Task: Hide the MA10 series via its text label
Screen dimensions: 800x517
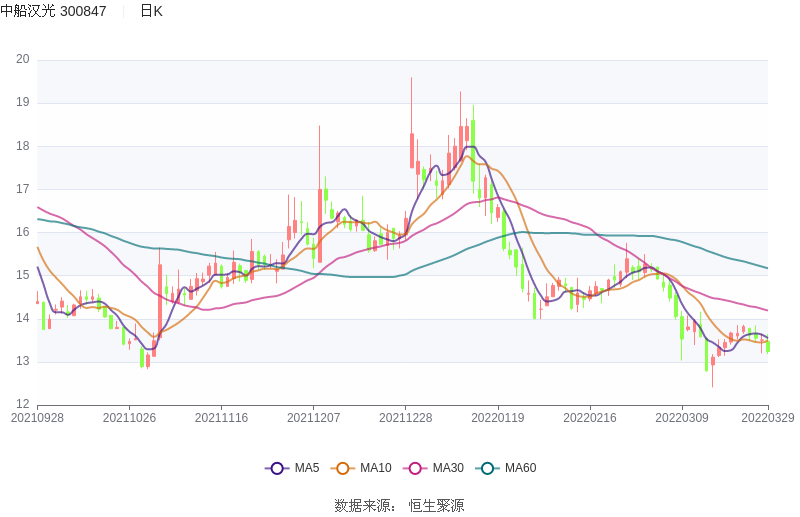Action: click(x=375, y=468)
